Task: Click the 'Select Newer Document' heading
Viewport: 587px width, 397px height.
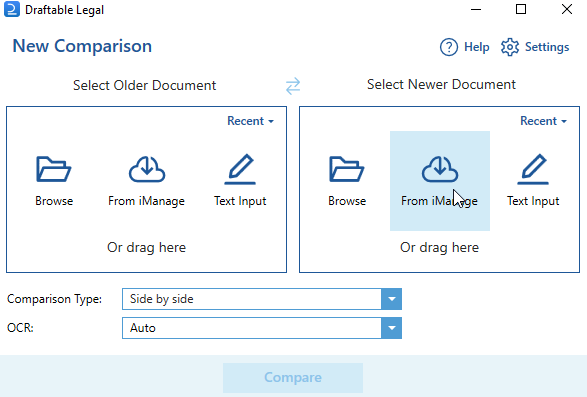Action: (441, 85)
